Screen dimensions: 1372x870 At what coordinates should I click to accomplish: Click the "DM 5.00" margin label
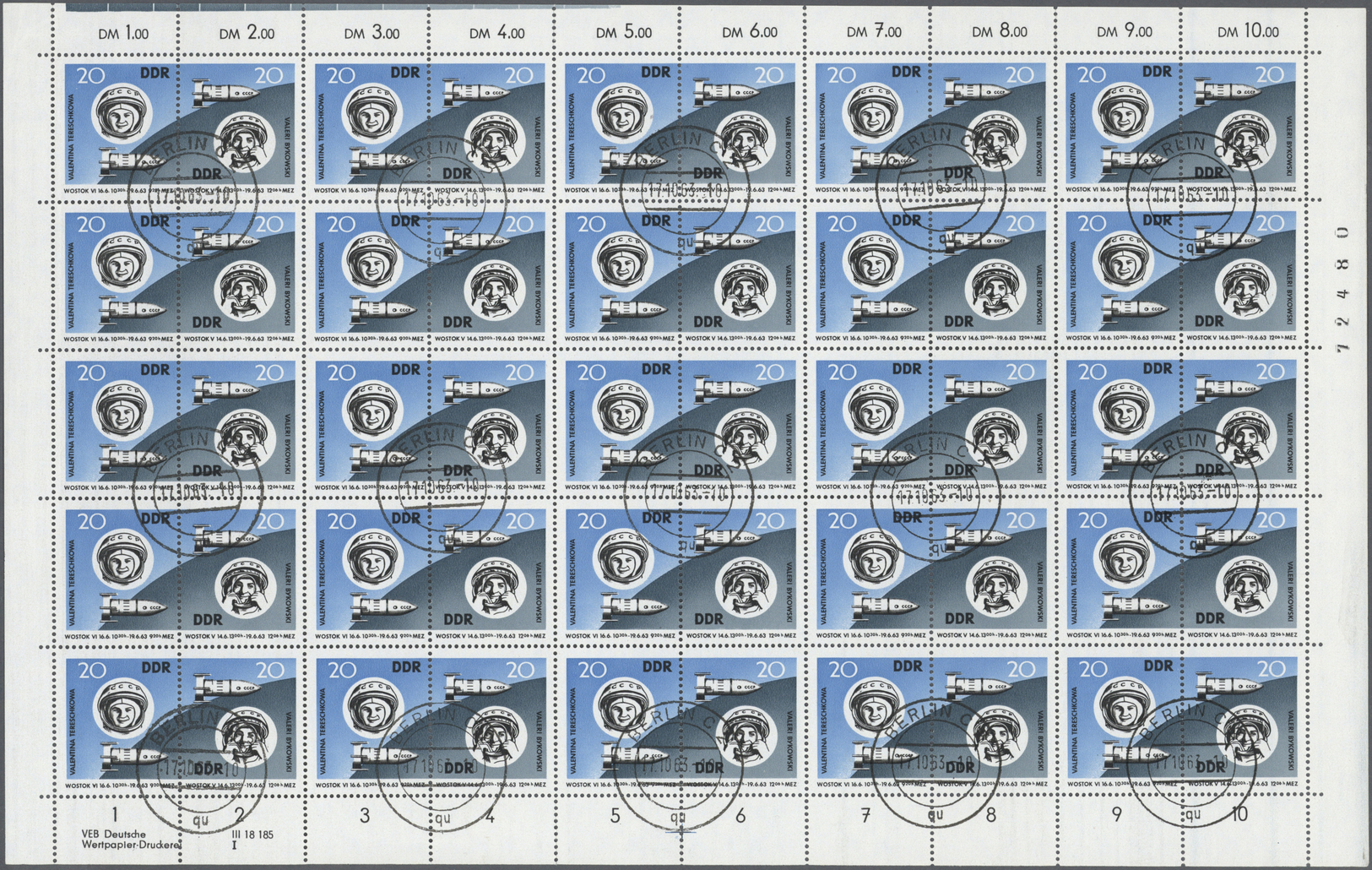(623, 33)
